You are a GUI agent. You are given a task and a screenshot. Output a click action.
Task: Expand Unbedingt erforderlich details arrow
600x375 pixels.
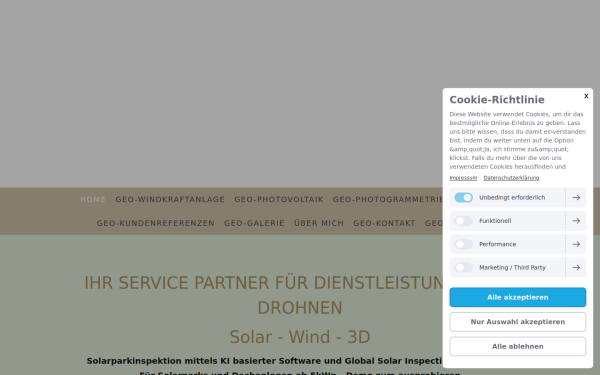576,197
